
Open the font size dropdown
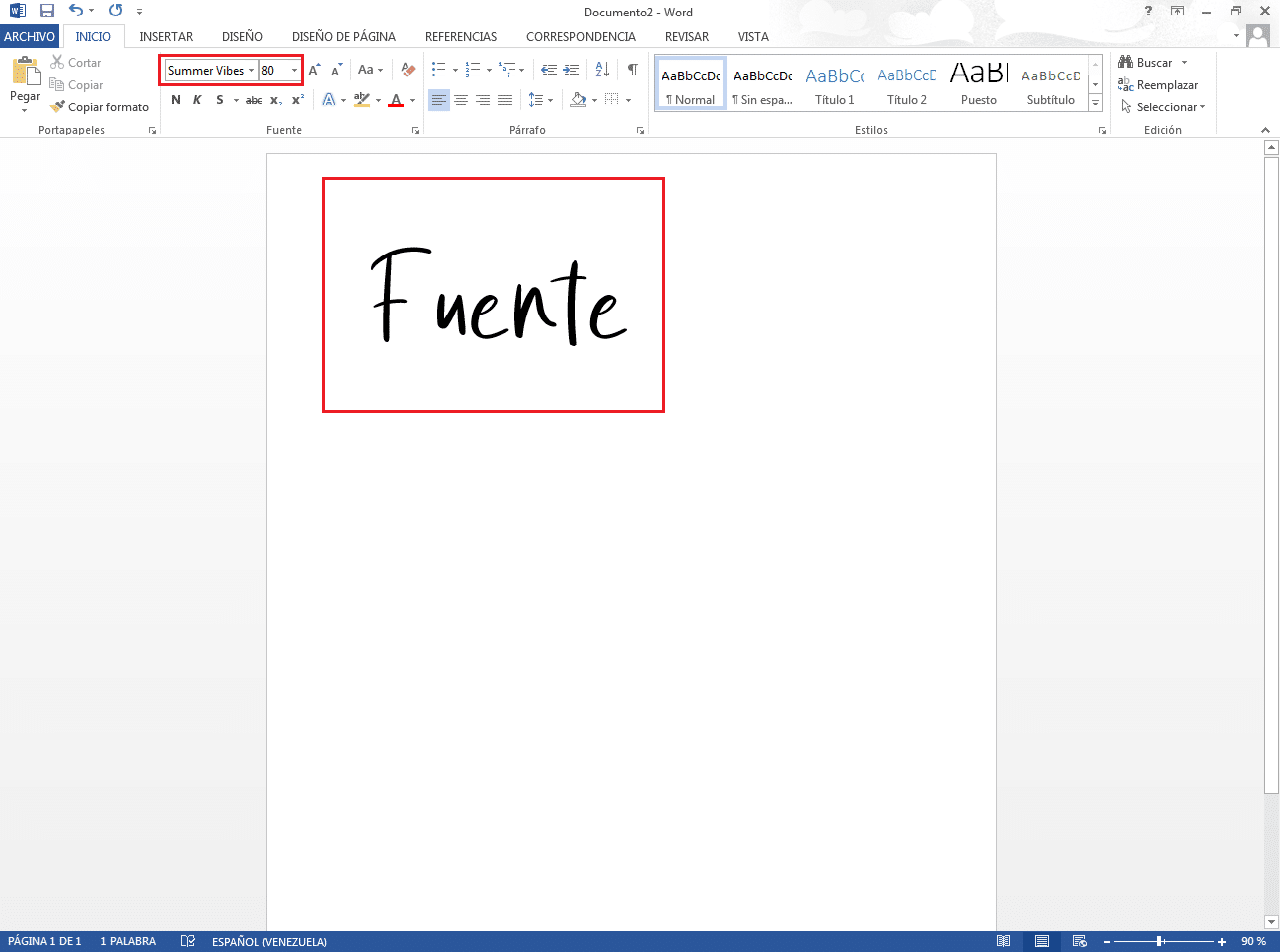[x=294, y=70]
